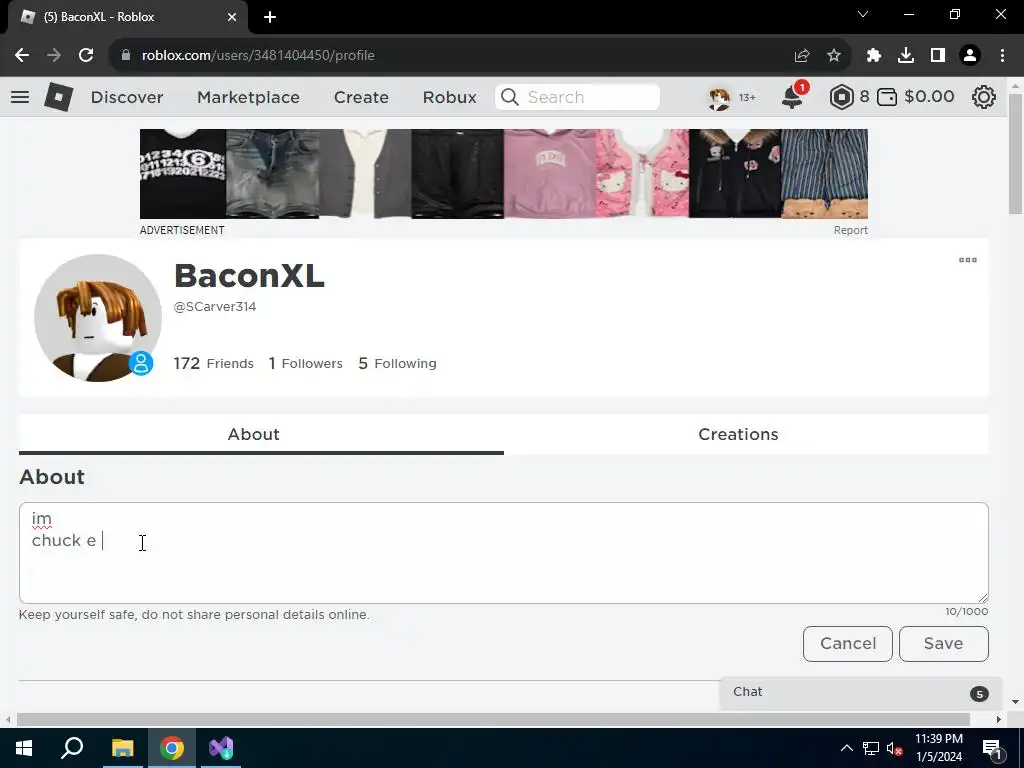The image size is (1024, 768).
Task: Click inside the About text area
Action: point(504,552)
